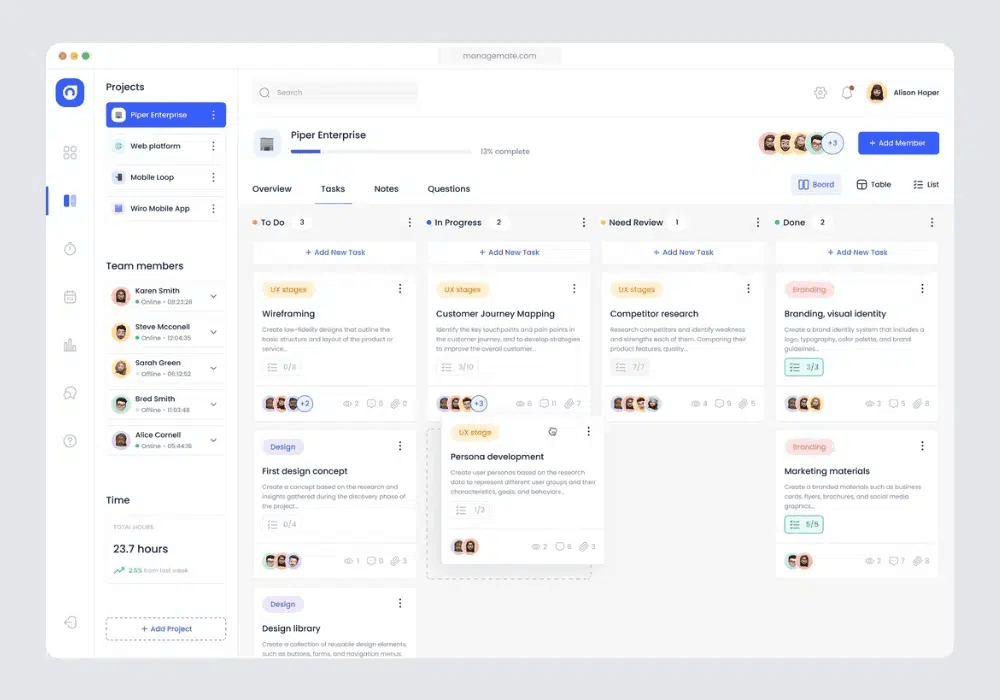The height and width of the screenshot is (700, 1000).
Task: Open the Questions tab
Action: click(x=448, y=189)
